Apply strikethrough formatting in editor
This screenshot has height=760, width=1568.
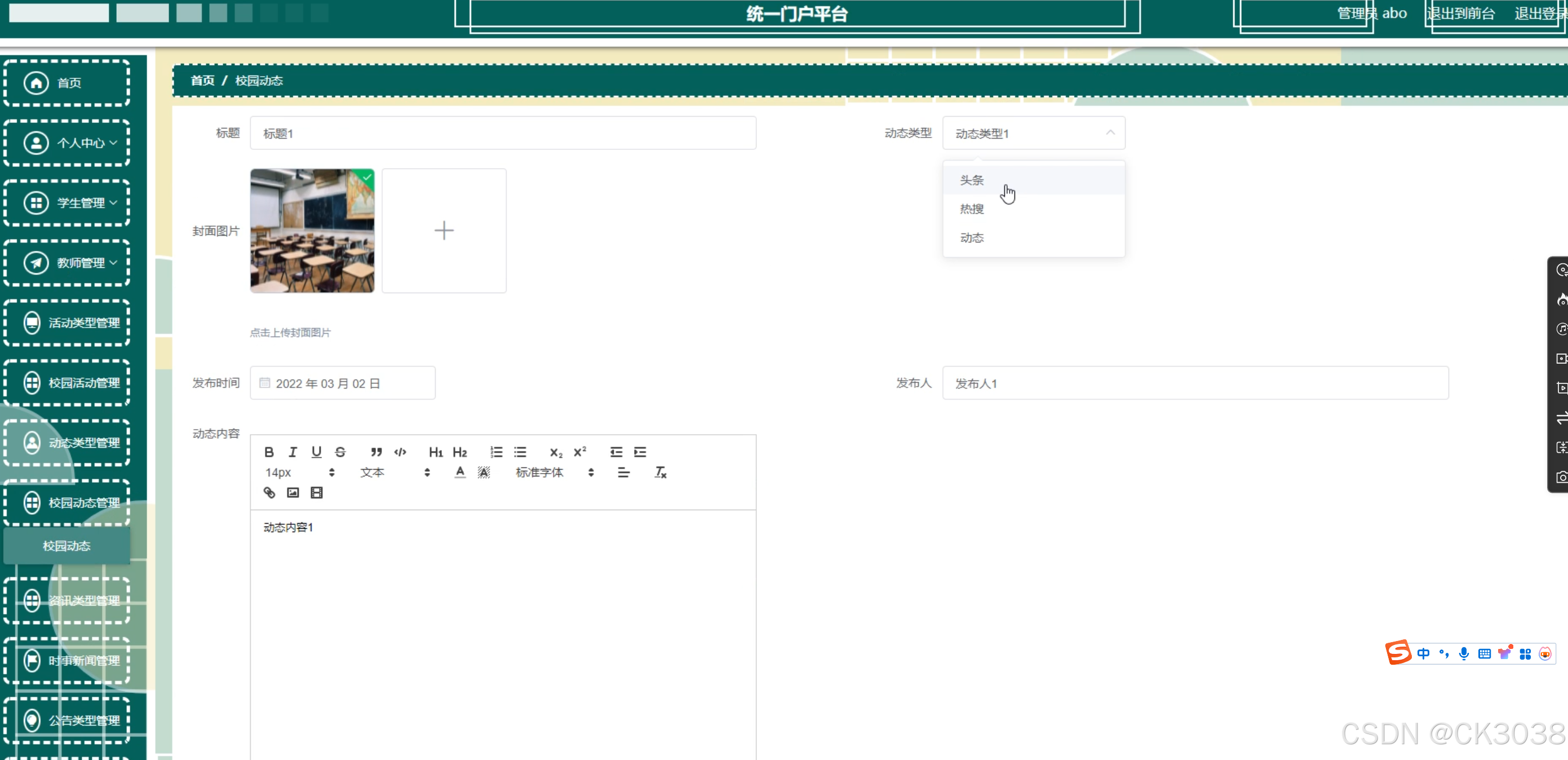click(340, 452)
